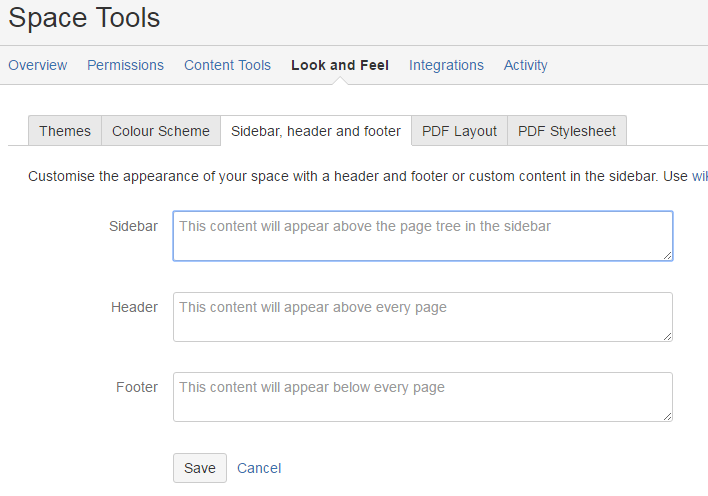
Task: Click the Header text area resize handle
Action: 667,336
